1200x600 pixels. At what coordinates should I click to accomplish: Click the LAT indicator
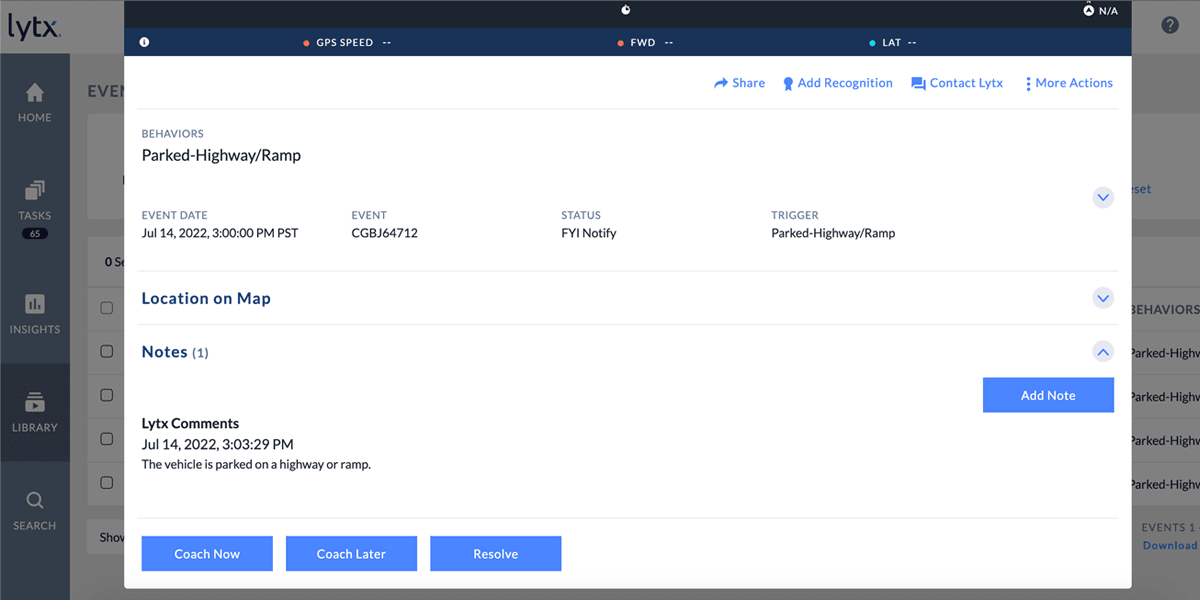[x=893, y=43]
